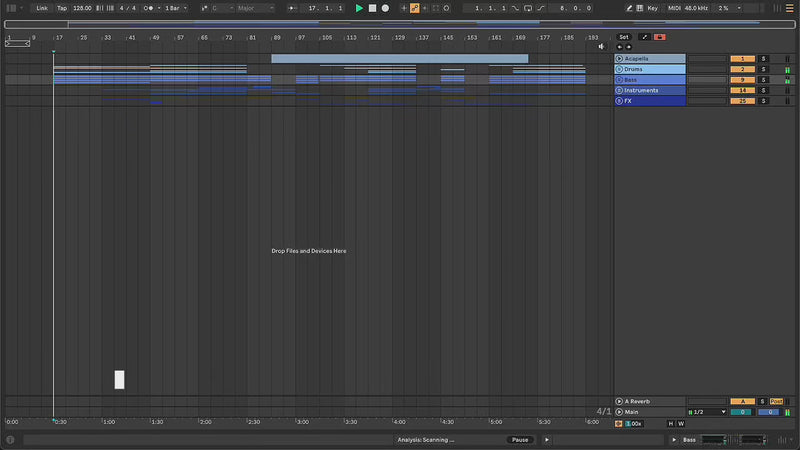The width and height of the screenshot is (800, 450).
Task: Jump to the previous locator arrow
Action: pyautogui.click(x=619, y=47)
